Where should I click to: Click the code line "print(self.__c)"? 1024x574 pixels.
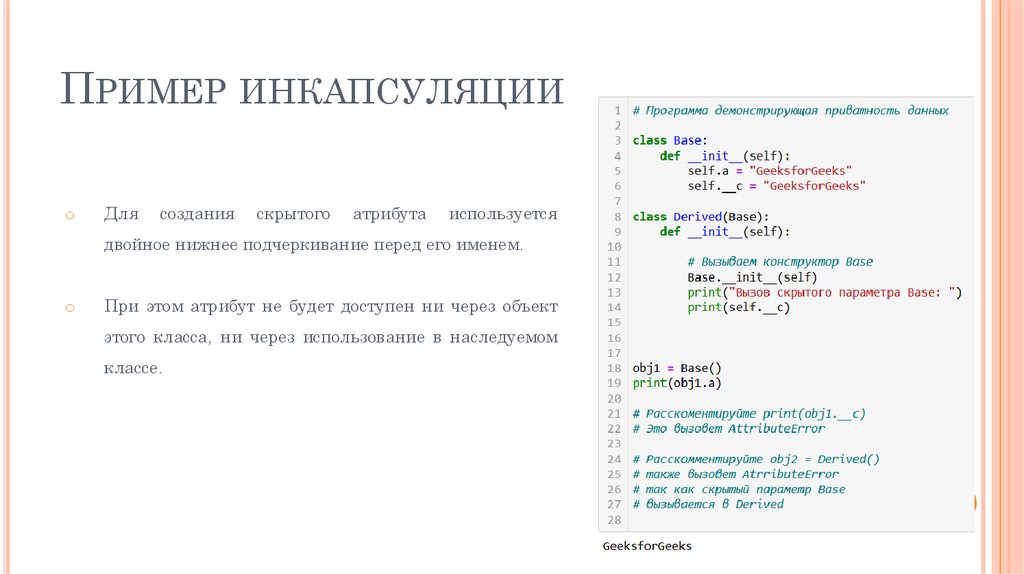(x=739, y=308)
